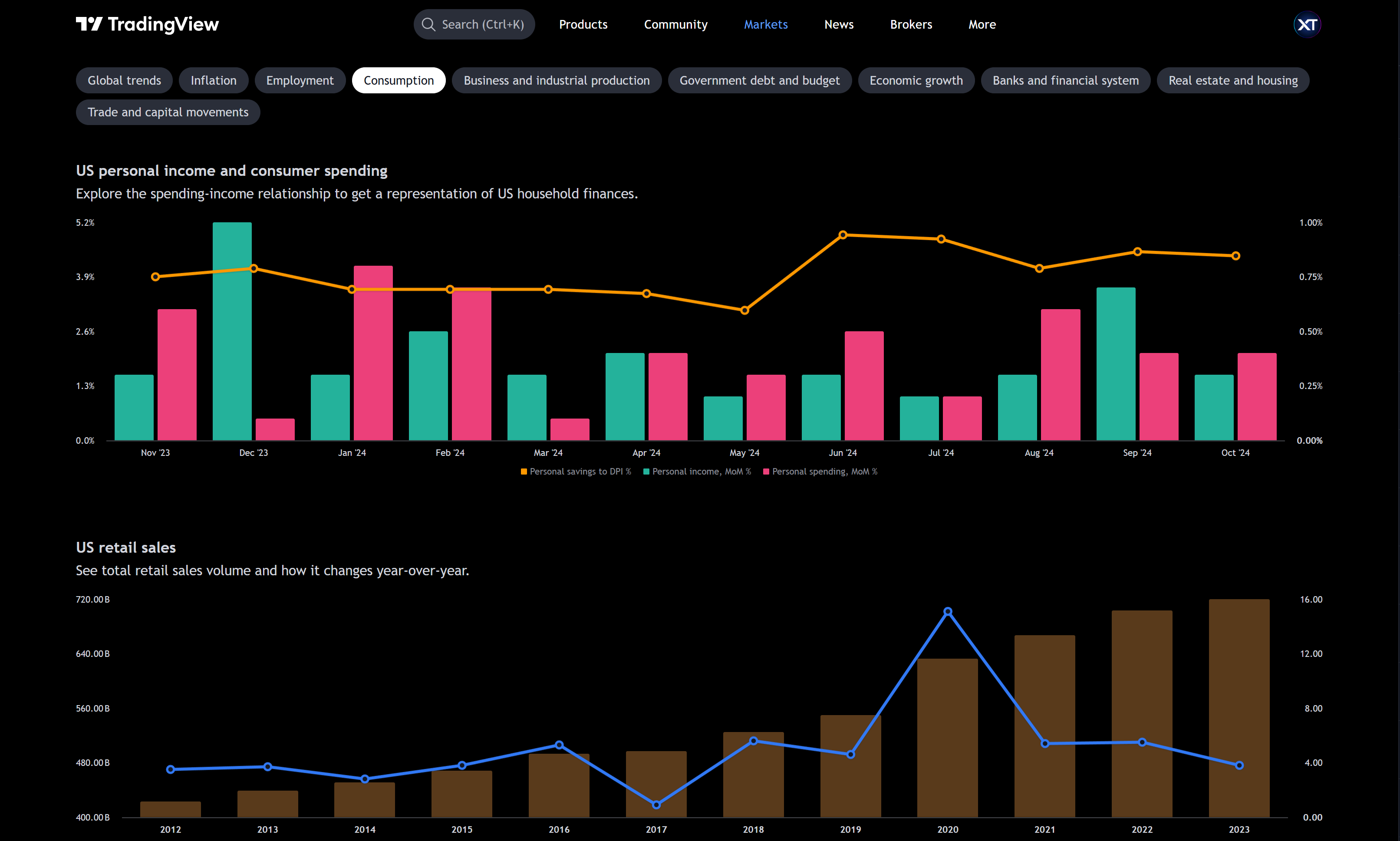Click the pink Personal spending legend swatch
Screen dimensions: 1400x841
[766, 472]
